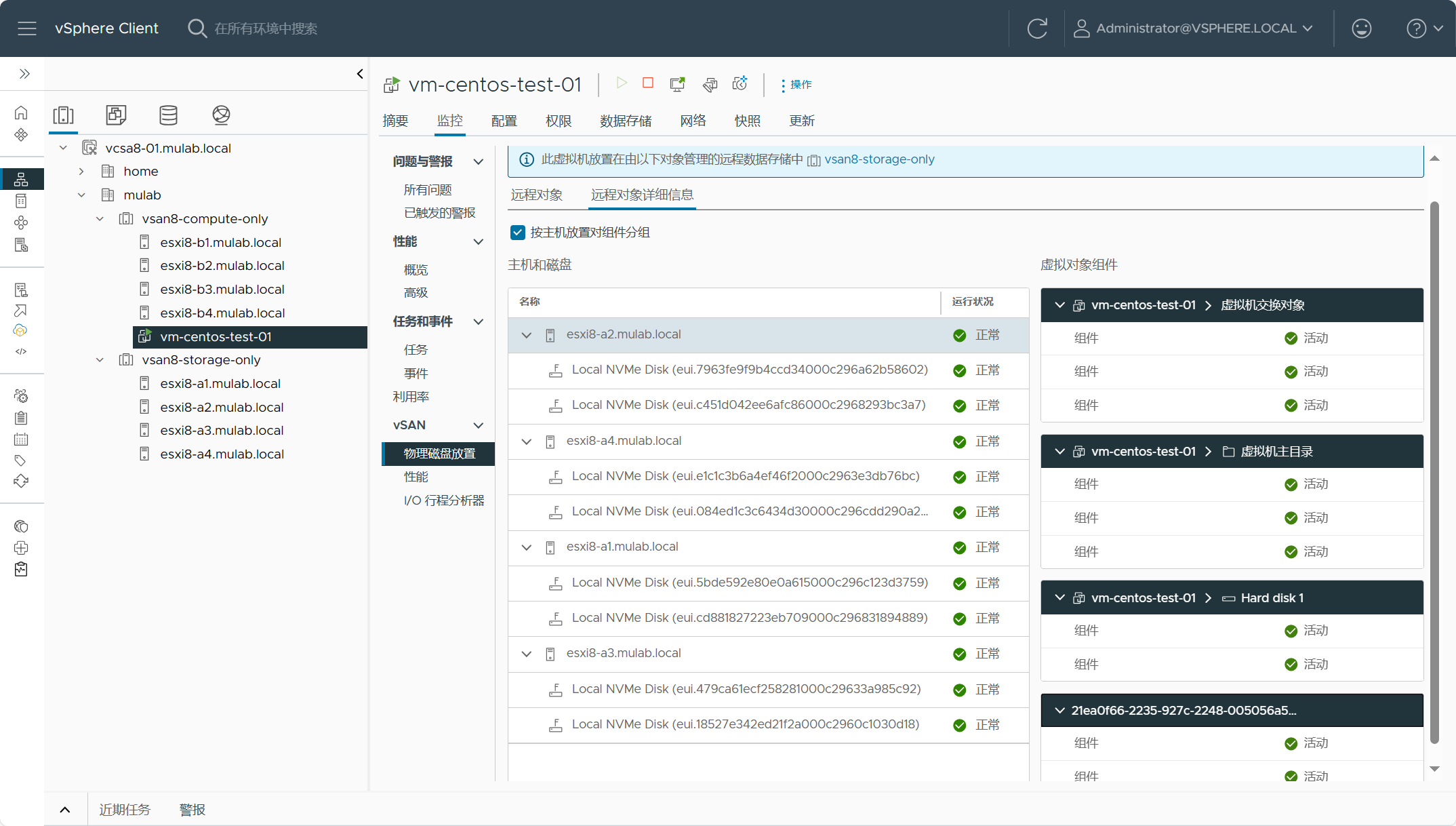
Task: Take a VM snapshot icon
Action: point(740,83)
